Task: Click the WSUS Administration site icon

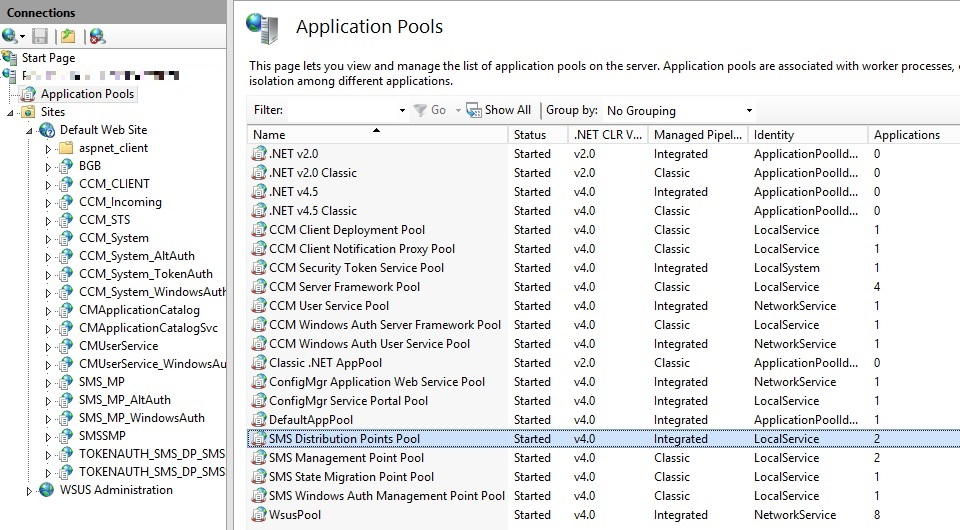Action: pos(47,490)
